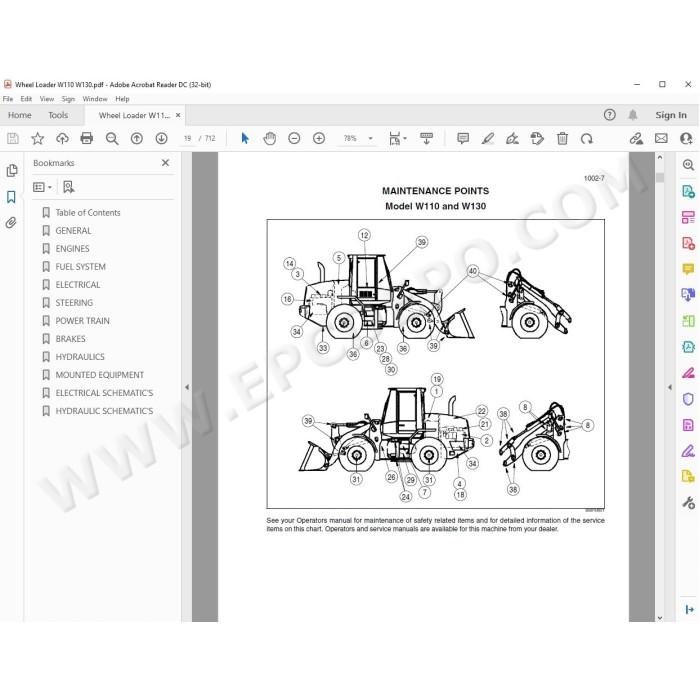Click the Save file icon
The height and width of the screenshot is (700, 700).
[13, 138]
